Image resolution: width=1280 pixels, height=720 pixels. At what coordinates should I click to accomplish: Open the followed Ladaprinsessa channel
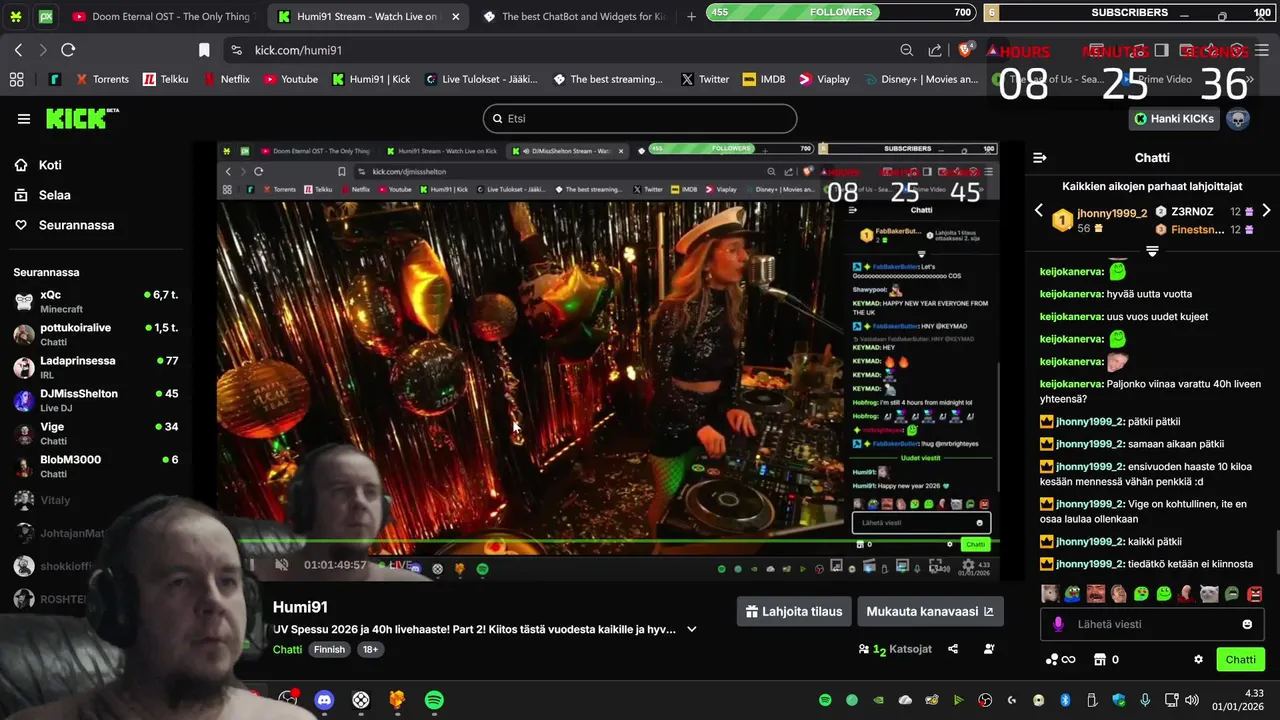96,367
